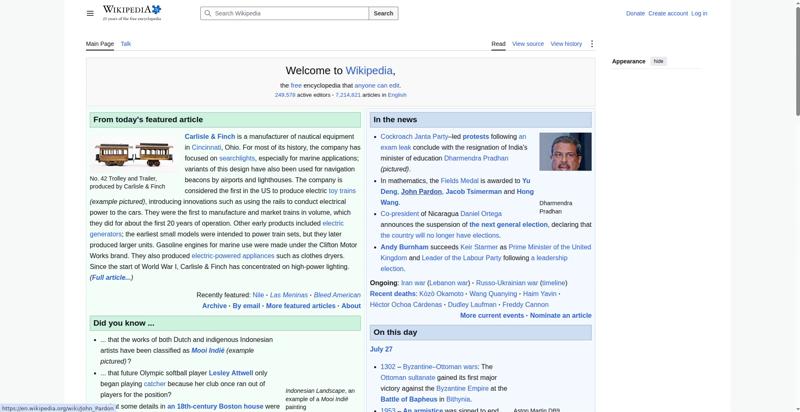
Task: Open the English language link
Action: [397, 95]
